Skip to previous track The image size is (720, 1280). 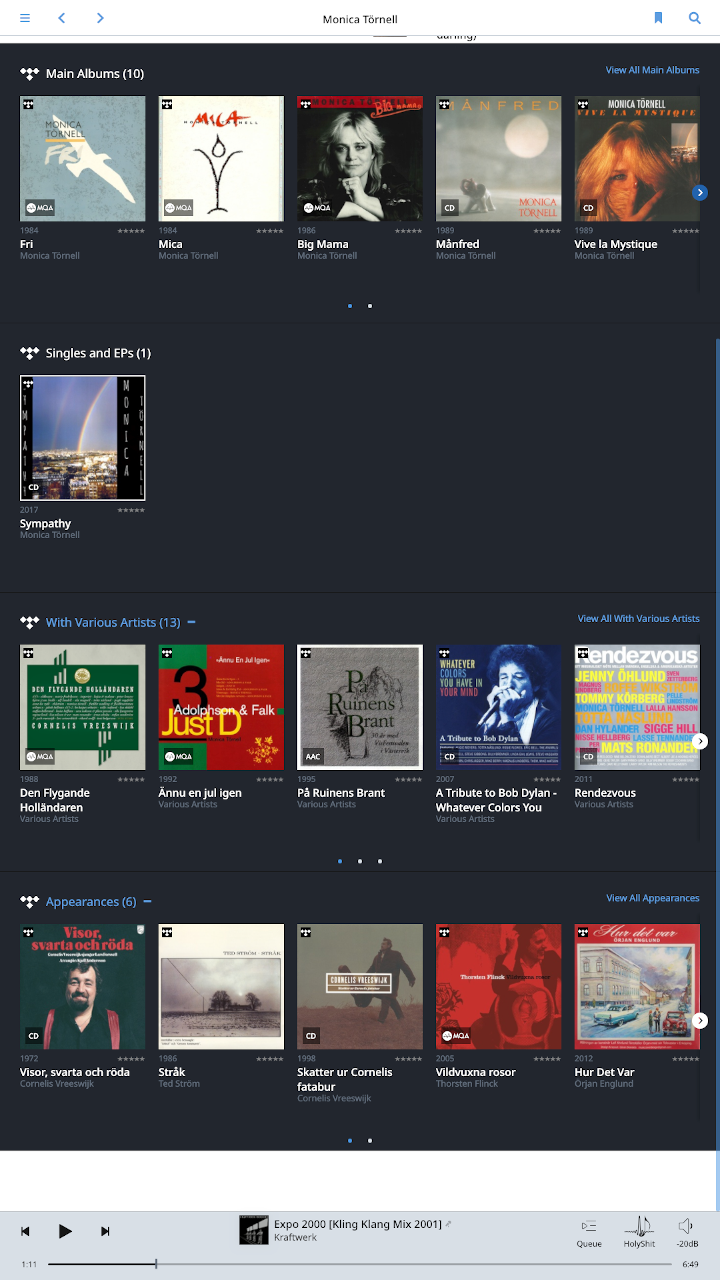click(x=26, y=1231)
